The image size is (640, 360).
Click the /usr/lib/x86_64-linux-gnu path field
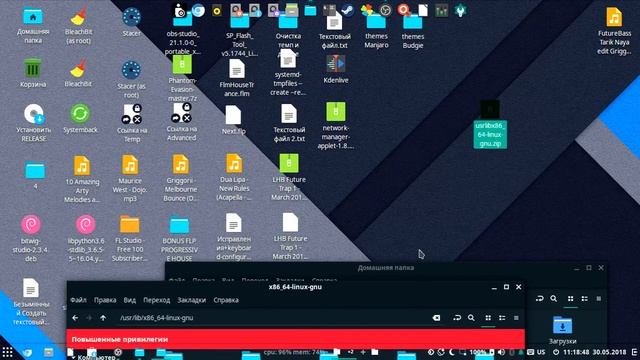click(280, 318)
